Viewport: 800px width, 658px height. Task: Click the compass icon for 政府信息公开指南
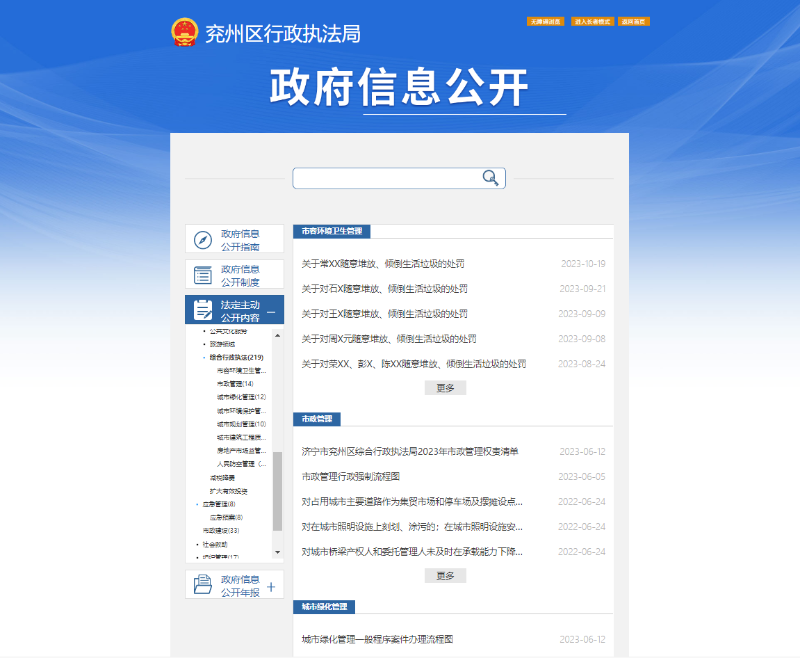(x=202, y=240)
